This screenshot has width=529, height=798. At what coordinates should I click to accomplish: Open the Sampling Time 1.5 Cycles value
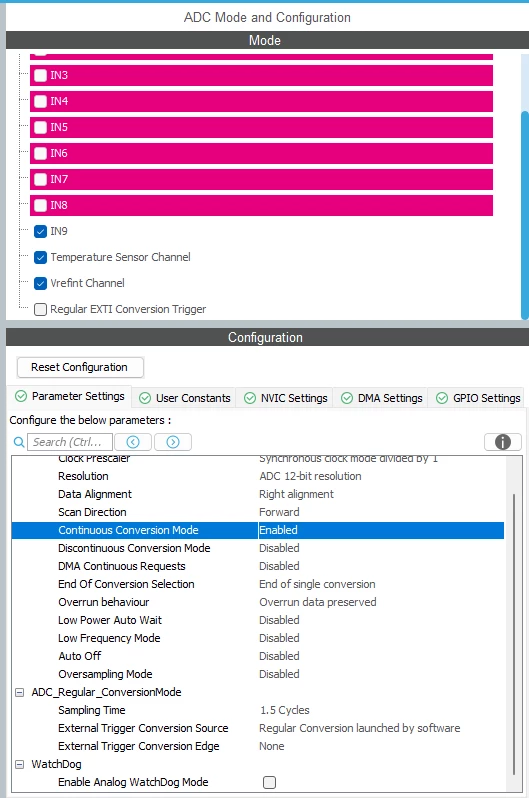(381, 710)
